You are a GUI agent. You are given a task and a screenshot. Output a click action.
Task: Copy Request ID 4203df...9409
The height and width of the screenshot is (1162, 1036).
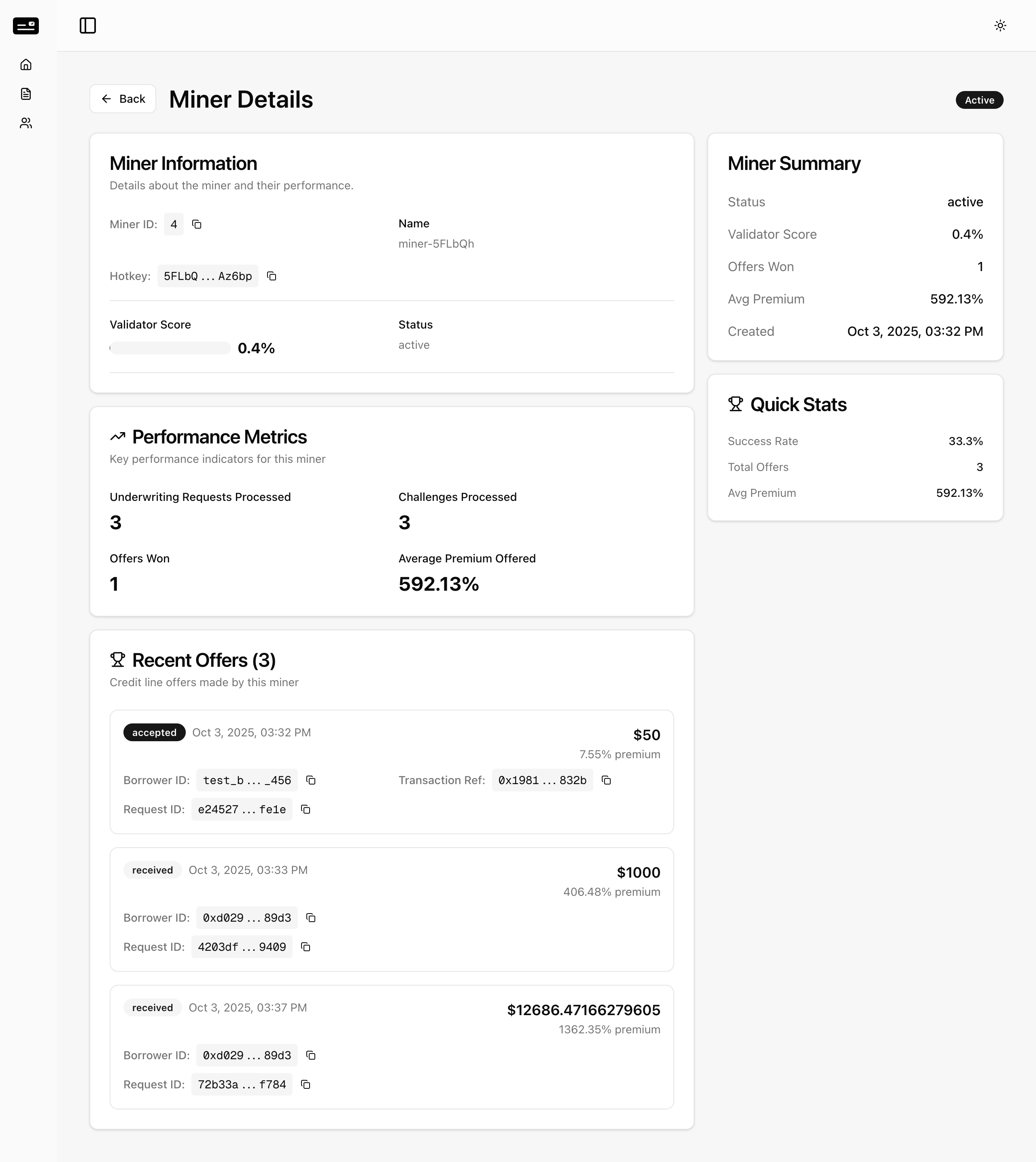point(306,947)
